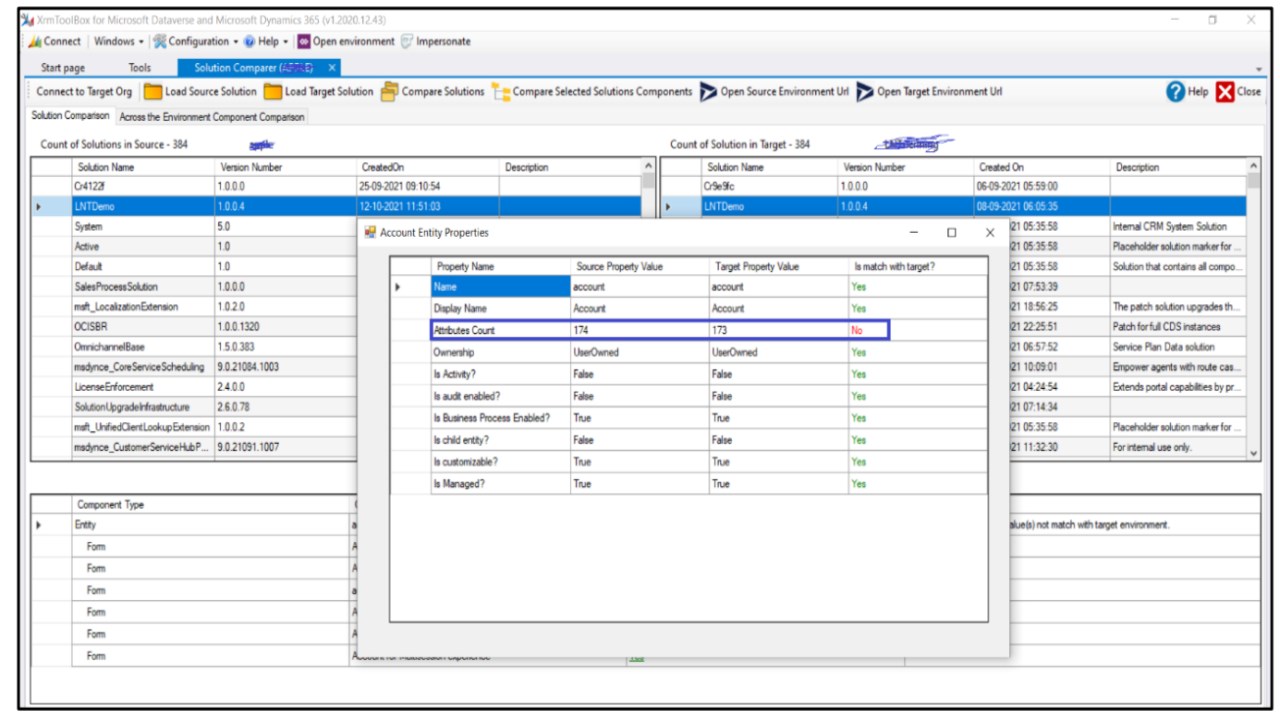Click target Description column header
This screenshot has height=720, width=1280.
(1177, 167)
